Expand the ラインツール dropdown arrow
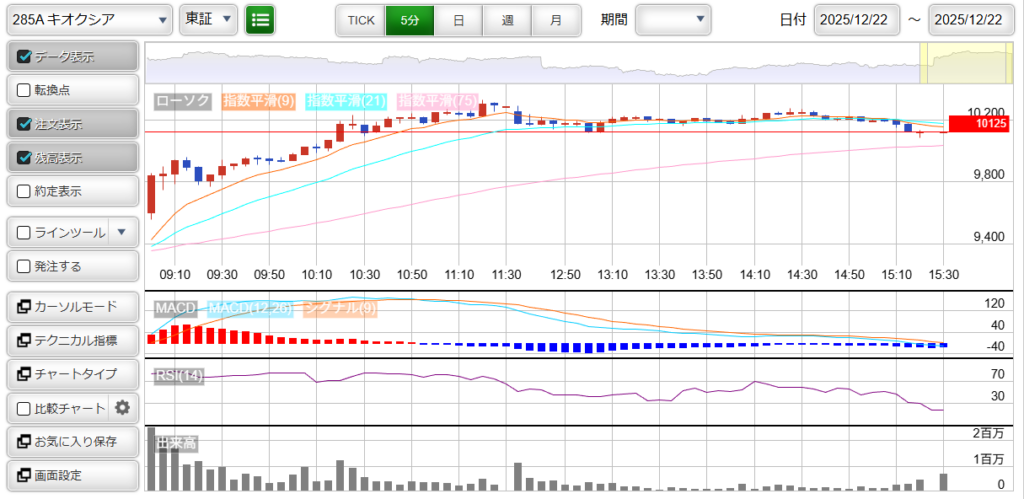Viewport: 1024px width, 499px height. 122,232
